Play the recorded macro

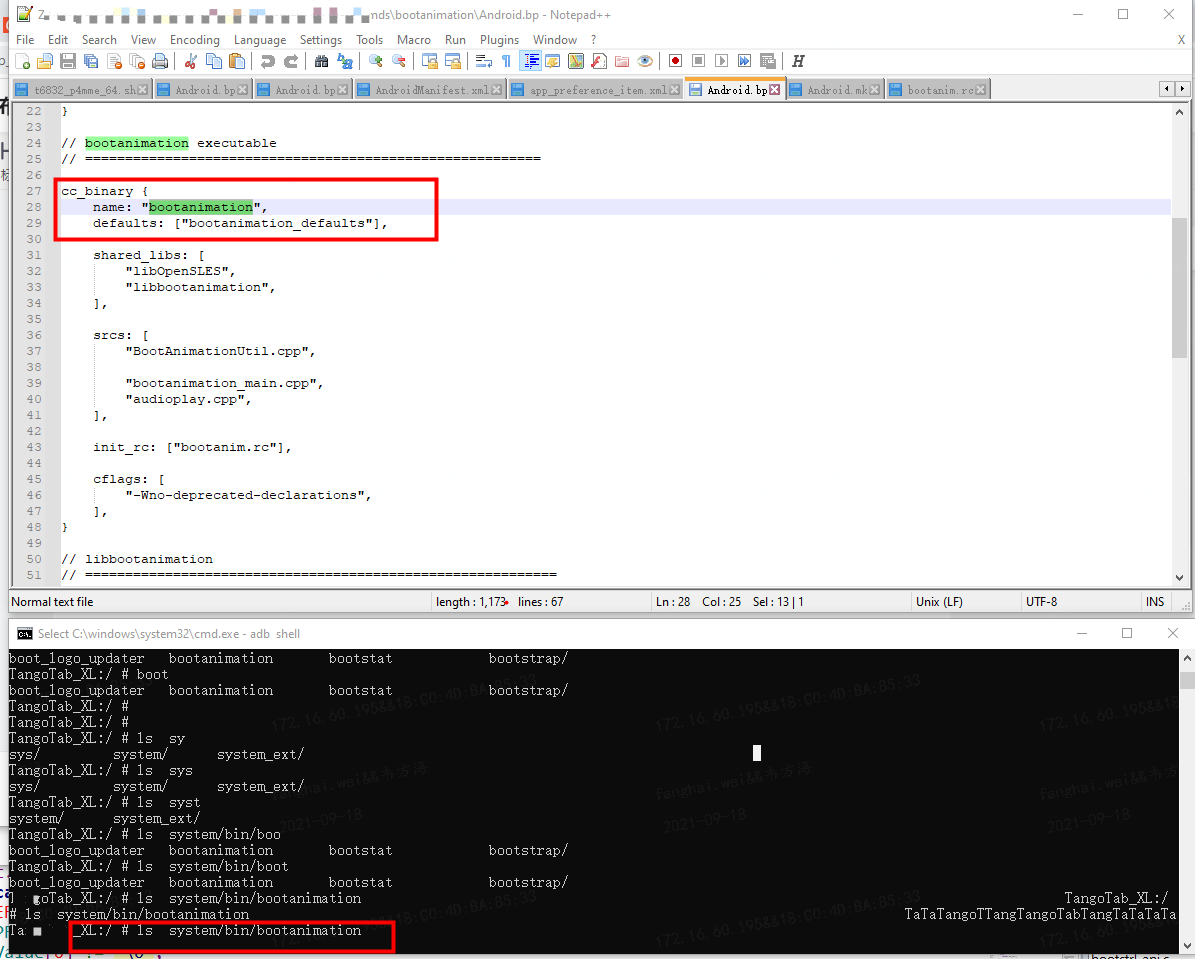pos(719,61)
